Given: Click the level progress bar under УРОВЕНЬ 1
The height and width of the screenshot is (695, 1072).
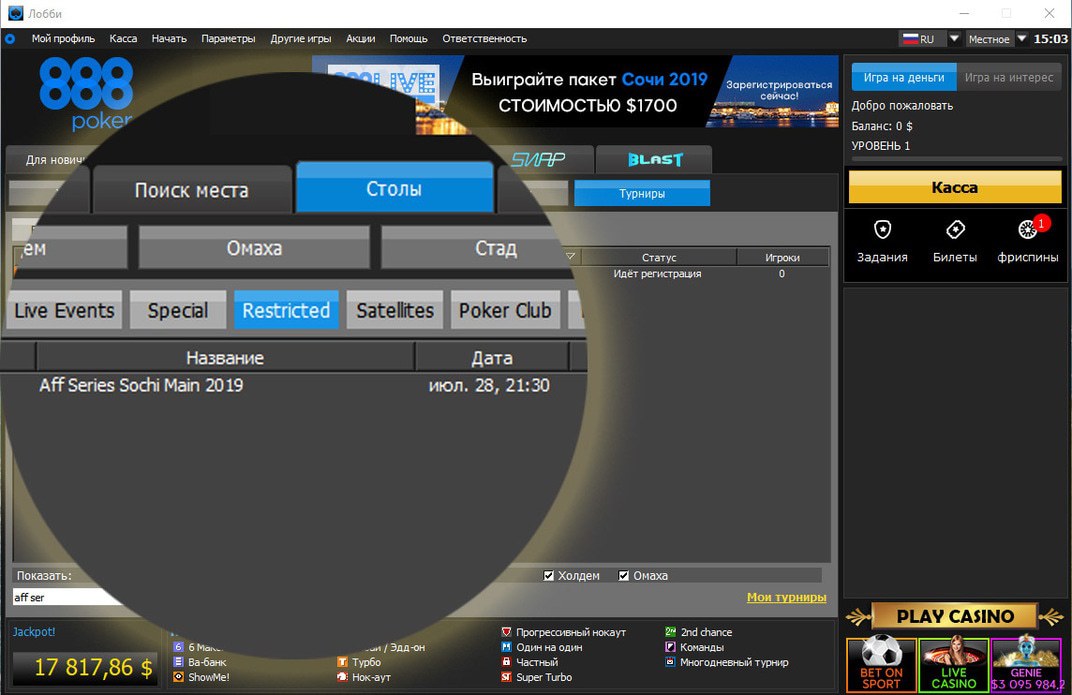Looking at the screenshot, I should [955, 160].
